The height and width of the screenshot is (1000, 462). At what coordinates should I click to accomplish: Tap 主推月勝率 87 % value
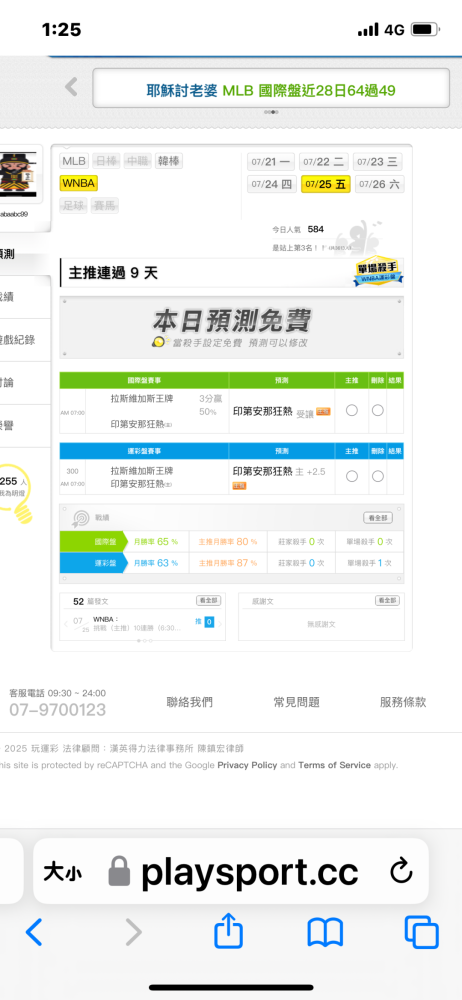click(x=228, y=563)
